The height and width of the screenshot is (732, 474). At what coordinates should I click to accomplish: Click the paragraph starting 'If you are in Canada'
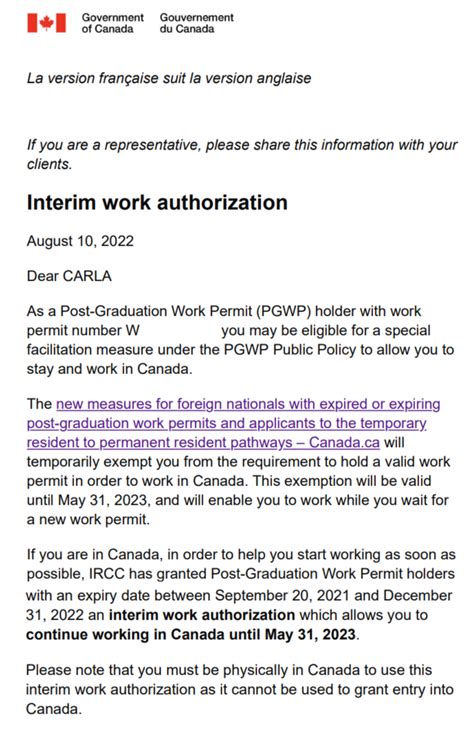click(x=241, y=594)
